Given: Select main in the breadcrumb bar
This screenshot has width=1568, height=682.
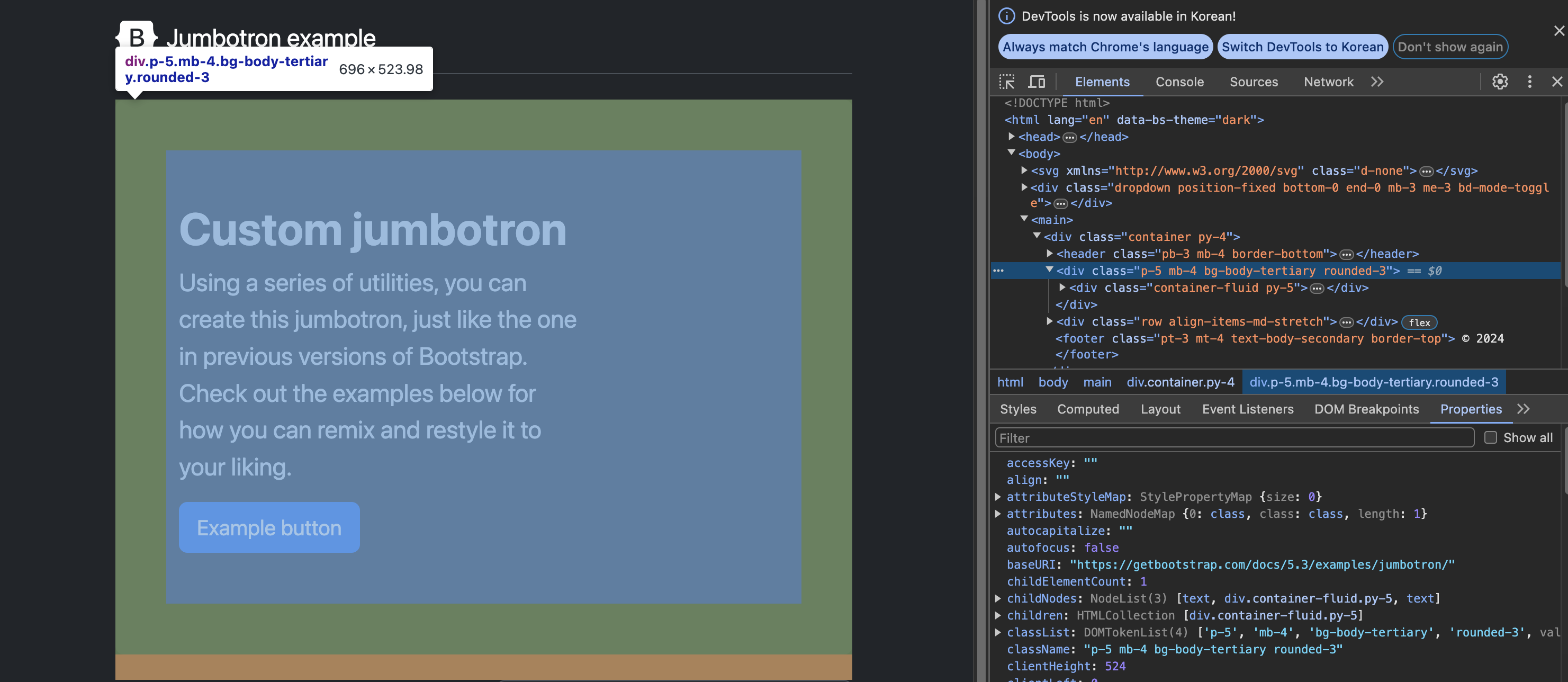Looking at the screenshot, I should coord(1097,382).
